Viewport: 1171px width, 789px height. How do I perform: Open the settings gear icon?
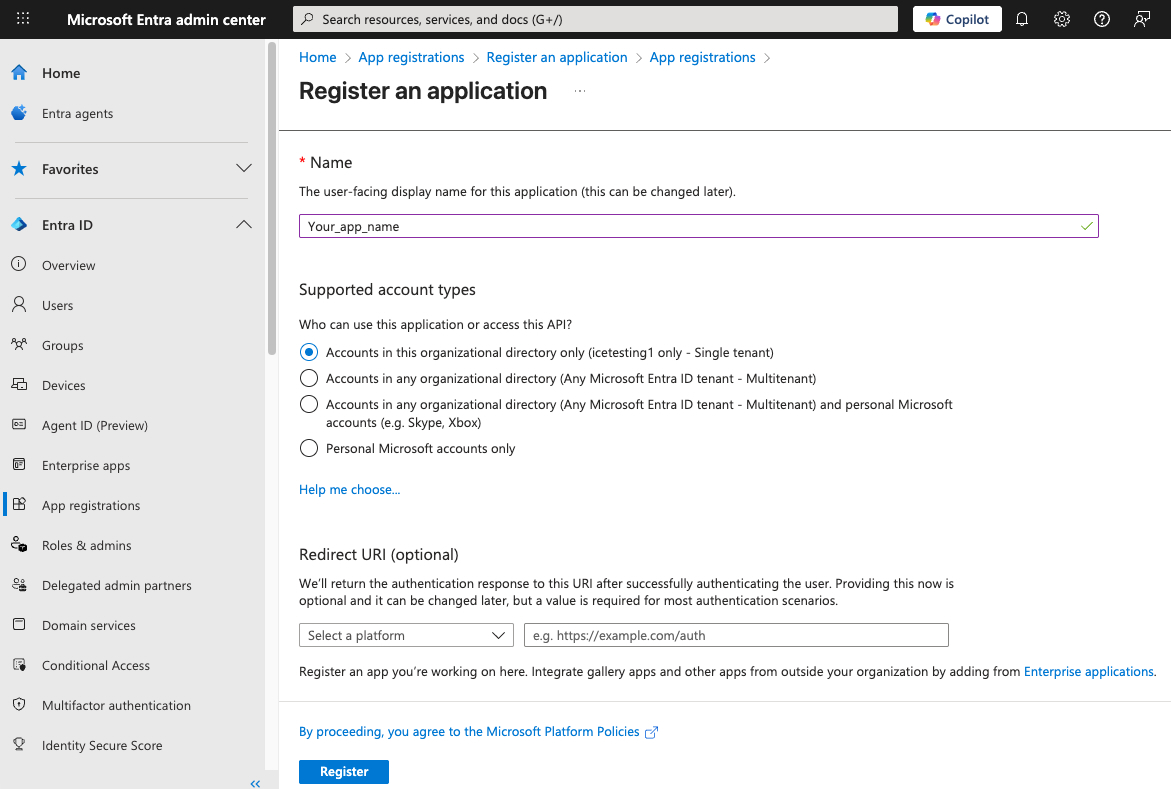coord(1062,19)
